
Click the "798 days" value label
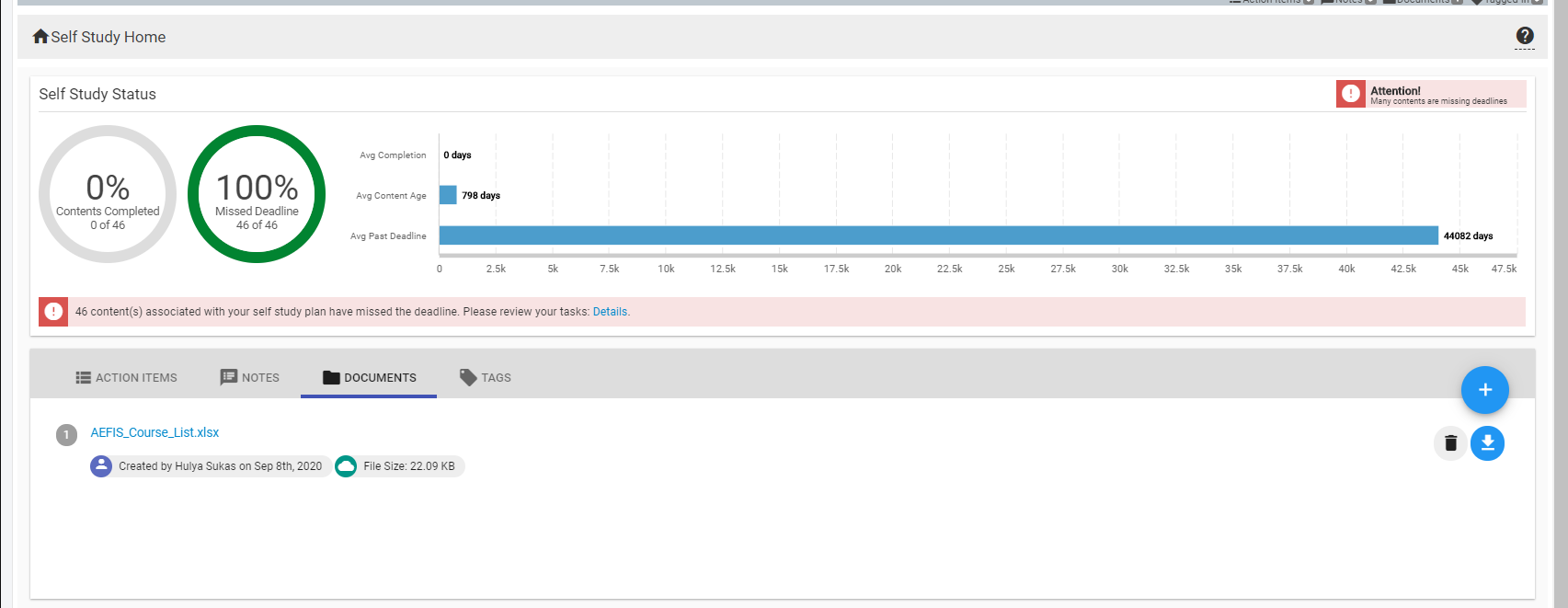(x=481, y=196)
